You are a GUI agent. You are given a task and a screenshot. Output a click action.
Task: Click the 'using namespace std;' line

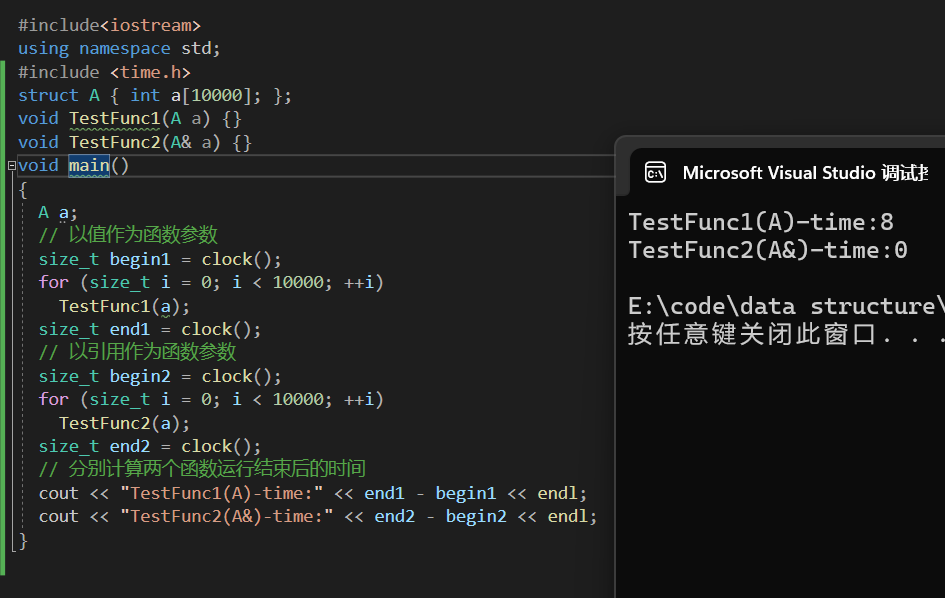(119, 48)
